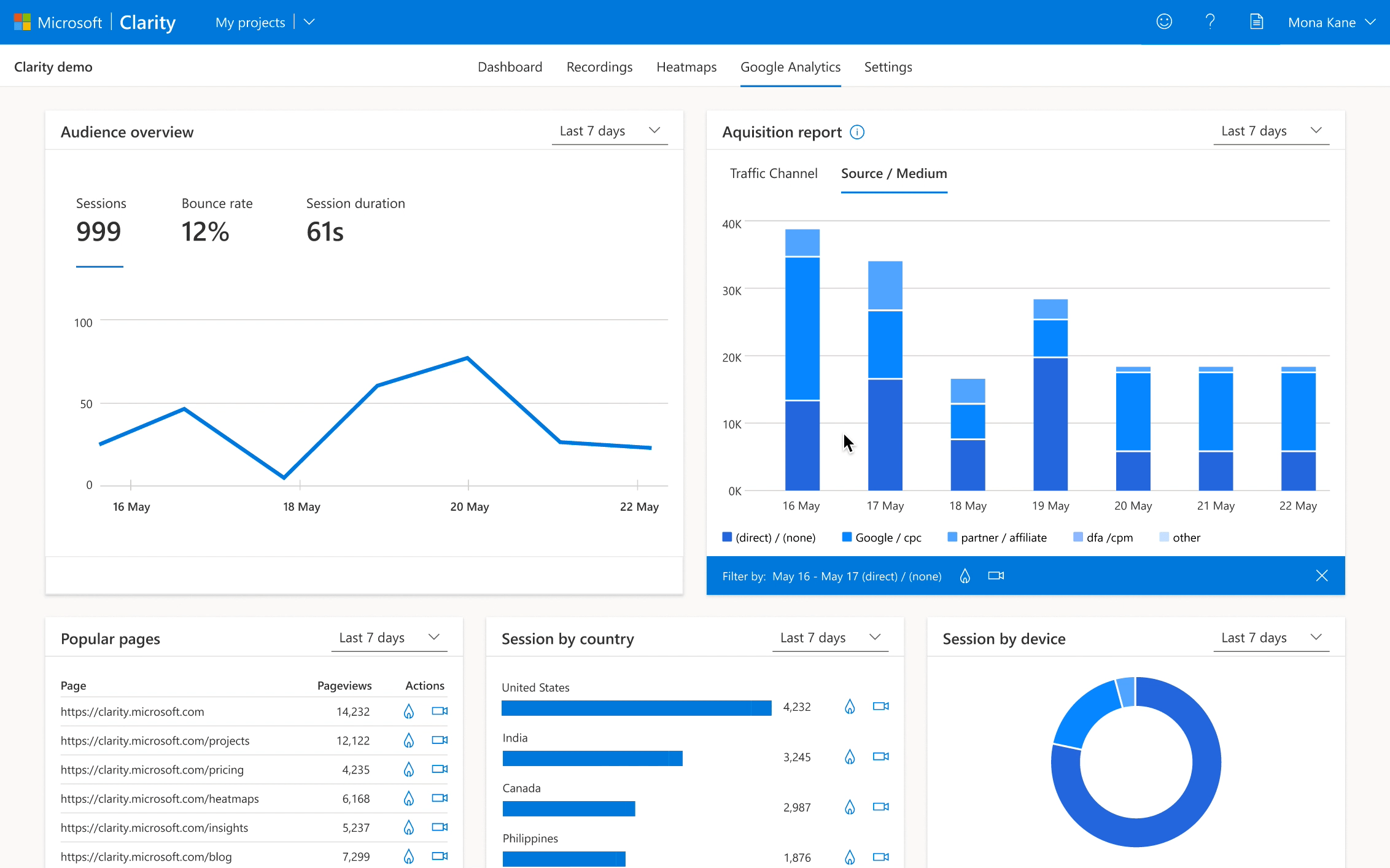Click the Microsoft logo in the header
The height and width of the screenshot is (868, 1390).
coord(23,22)
